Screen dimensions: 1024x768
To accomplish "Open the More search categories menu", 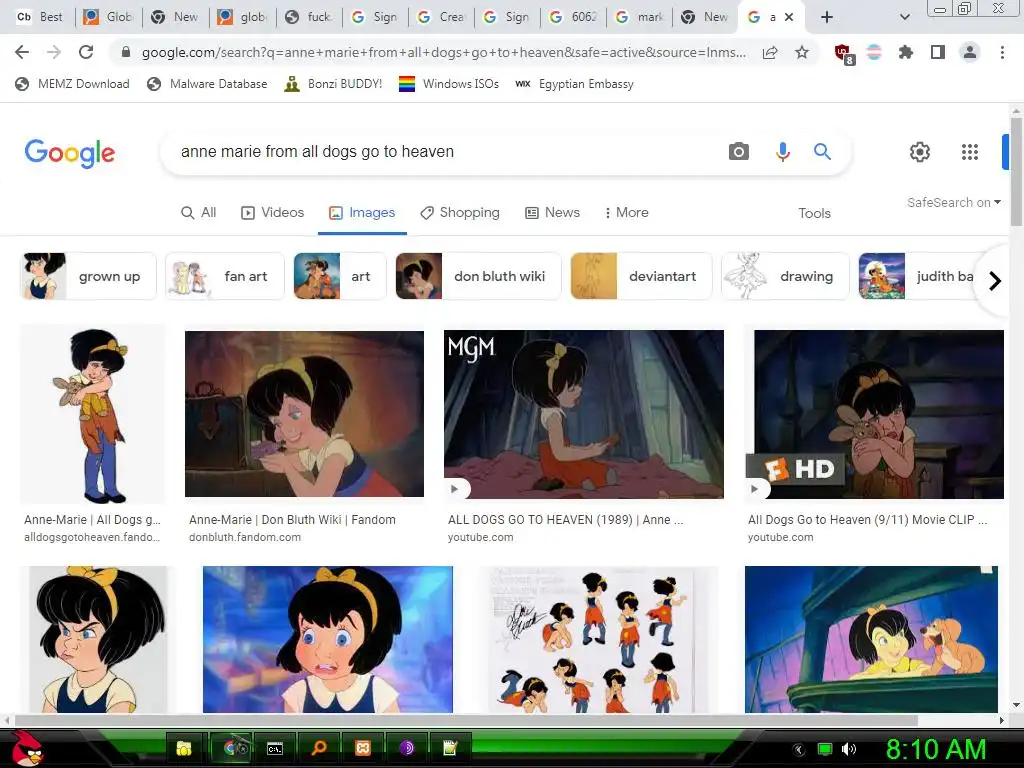I will [x=626, y=212].
